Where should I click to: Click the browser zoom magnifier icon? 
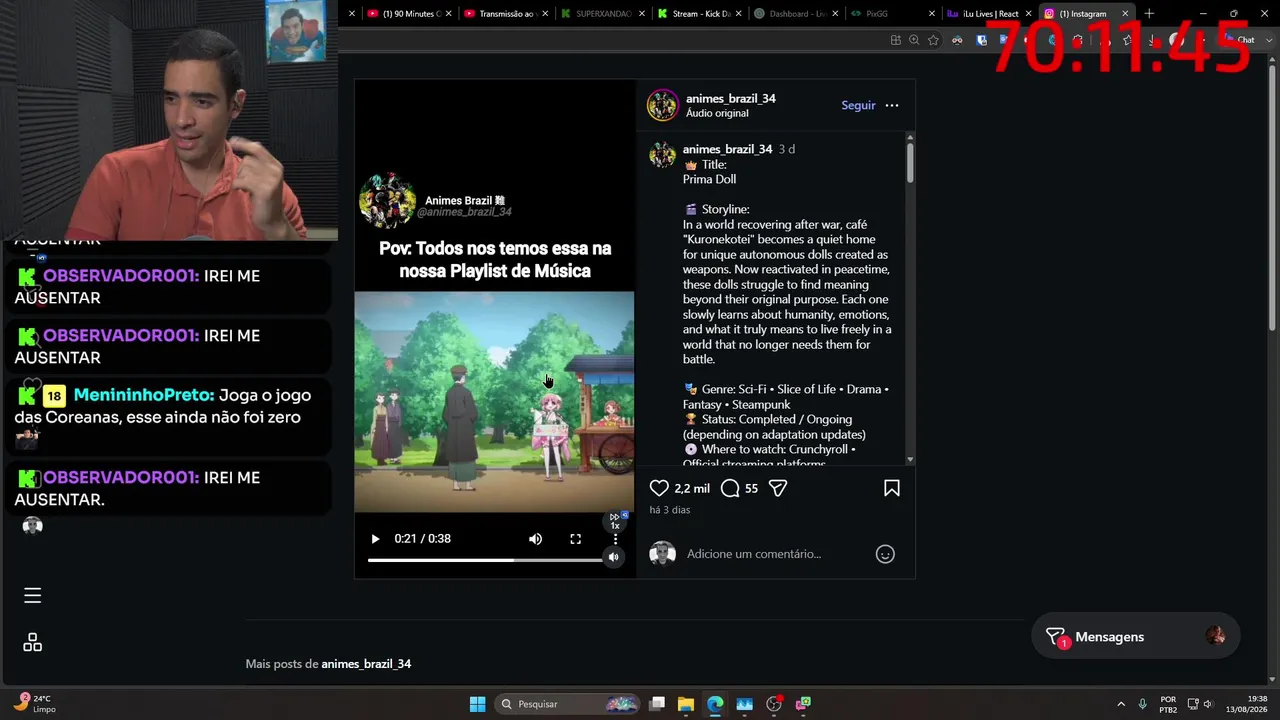click(914, 40)
